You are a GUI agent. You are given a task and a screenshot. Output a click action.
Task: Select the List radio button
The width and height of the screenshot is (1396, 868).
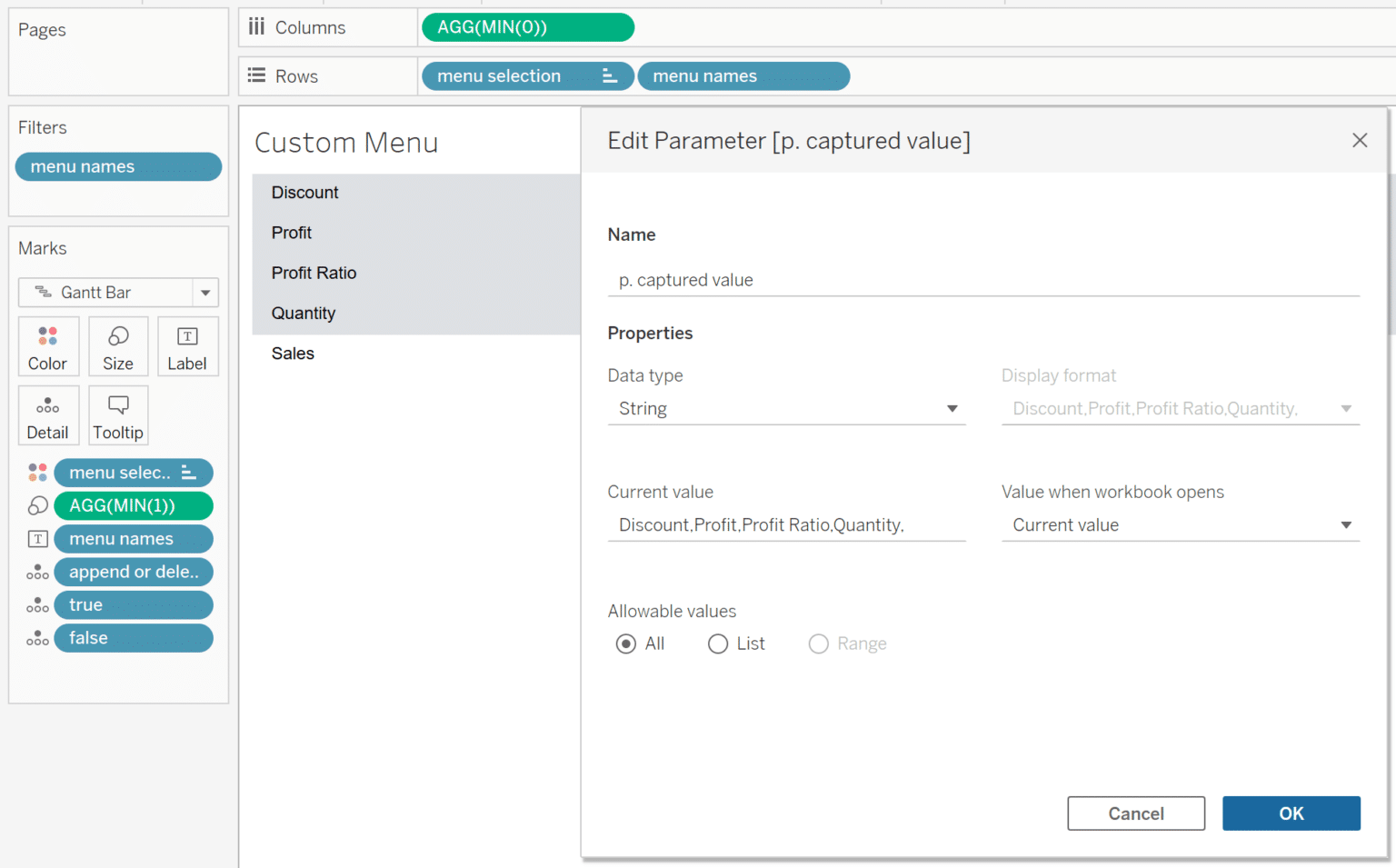(717, 644)
